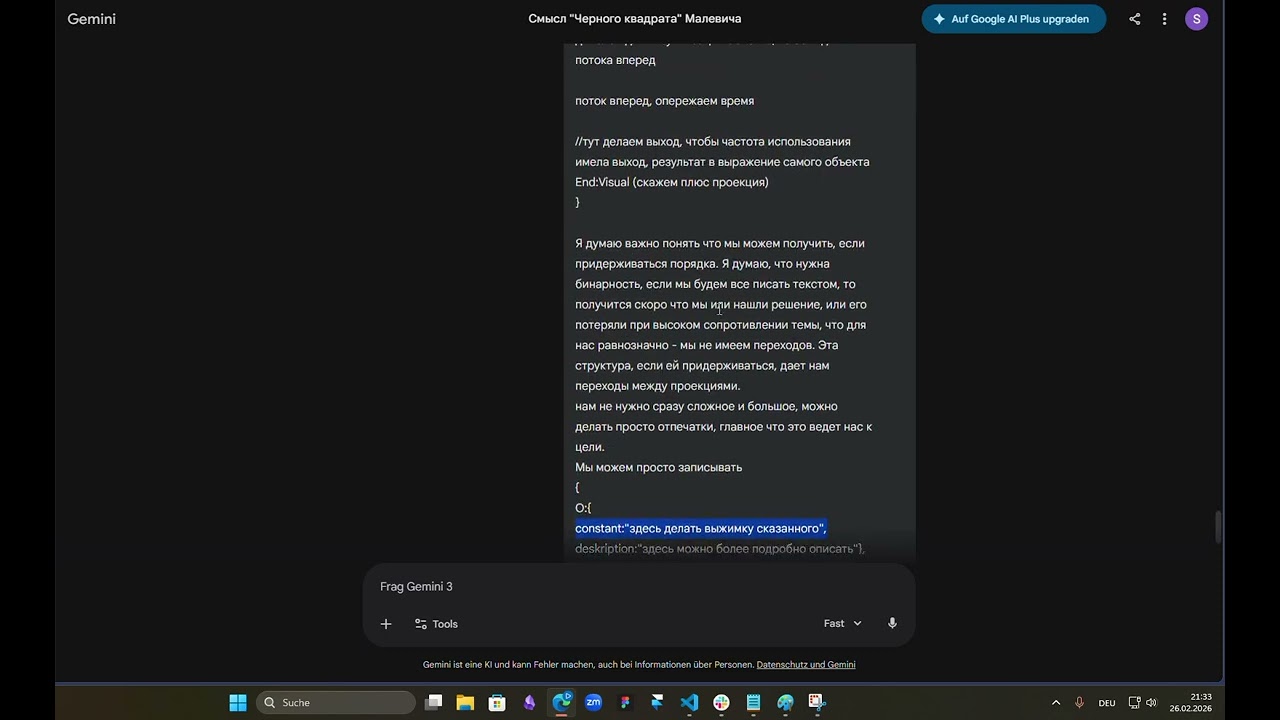Open the volume speaker tray icon
The height and width of the screenshot is (720, 1280).
click(x=1151, y=703)
